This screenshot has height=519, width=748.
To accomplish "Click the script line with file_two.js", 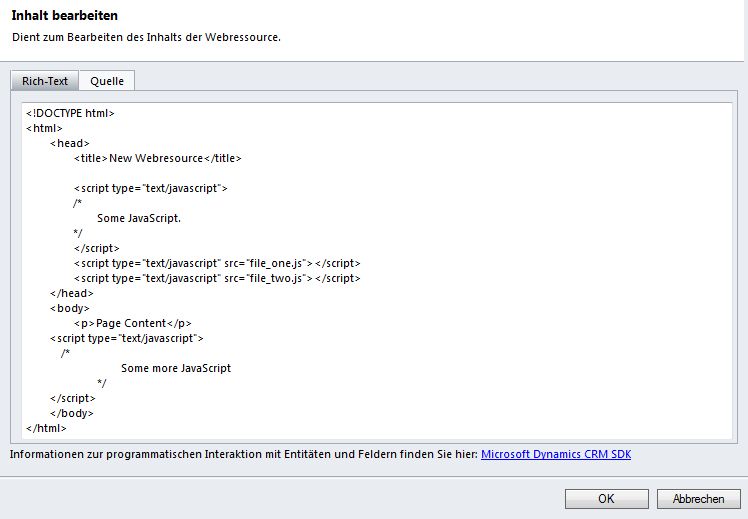I will tap(217, 278).
